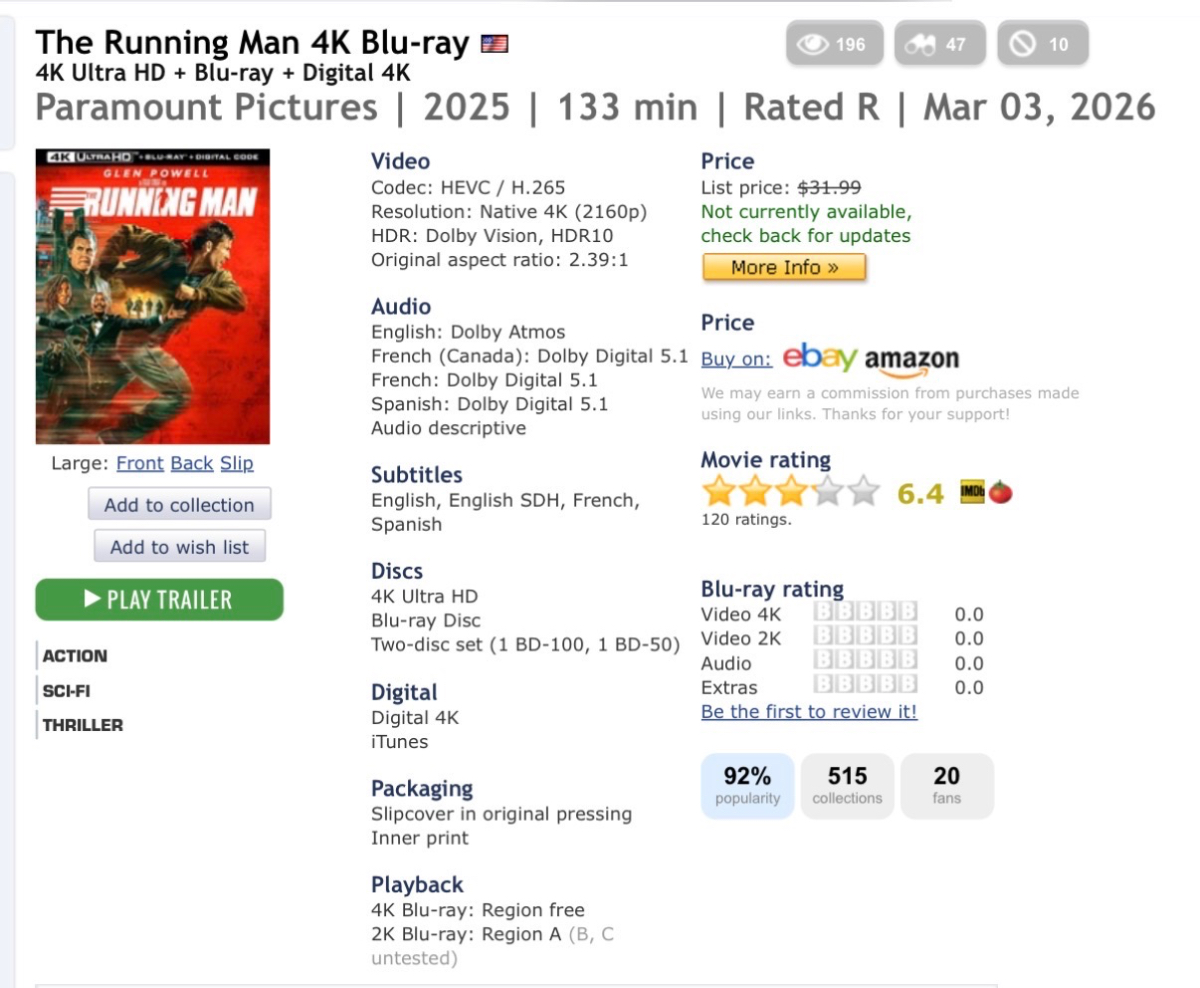This screenshot has height=988, width=1200.
Task: View large Slip cover link
Action: 237,463
